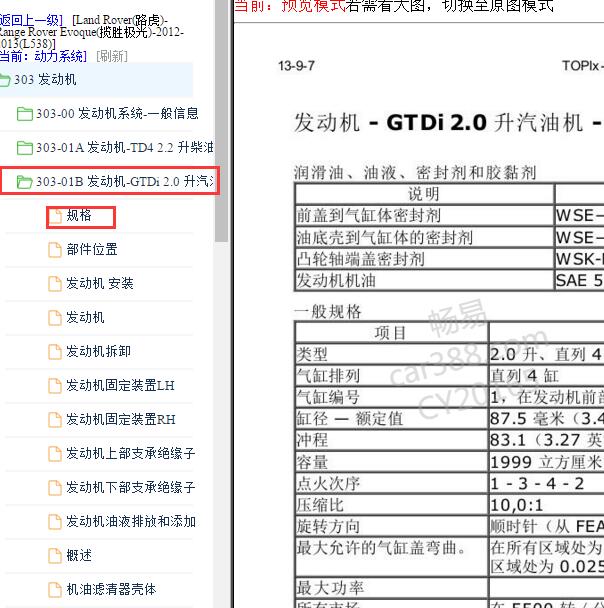Open the 概述 page

pos(79,555)
